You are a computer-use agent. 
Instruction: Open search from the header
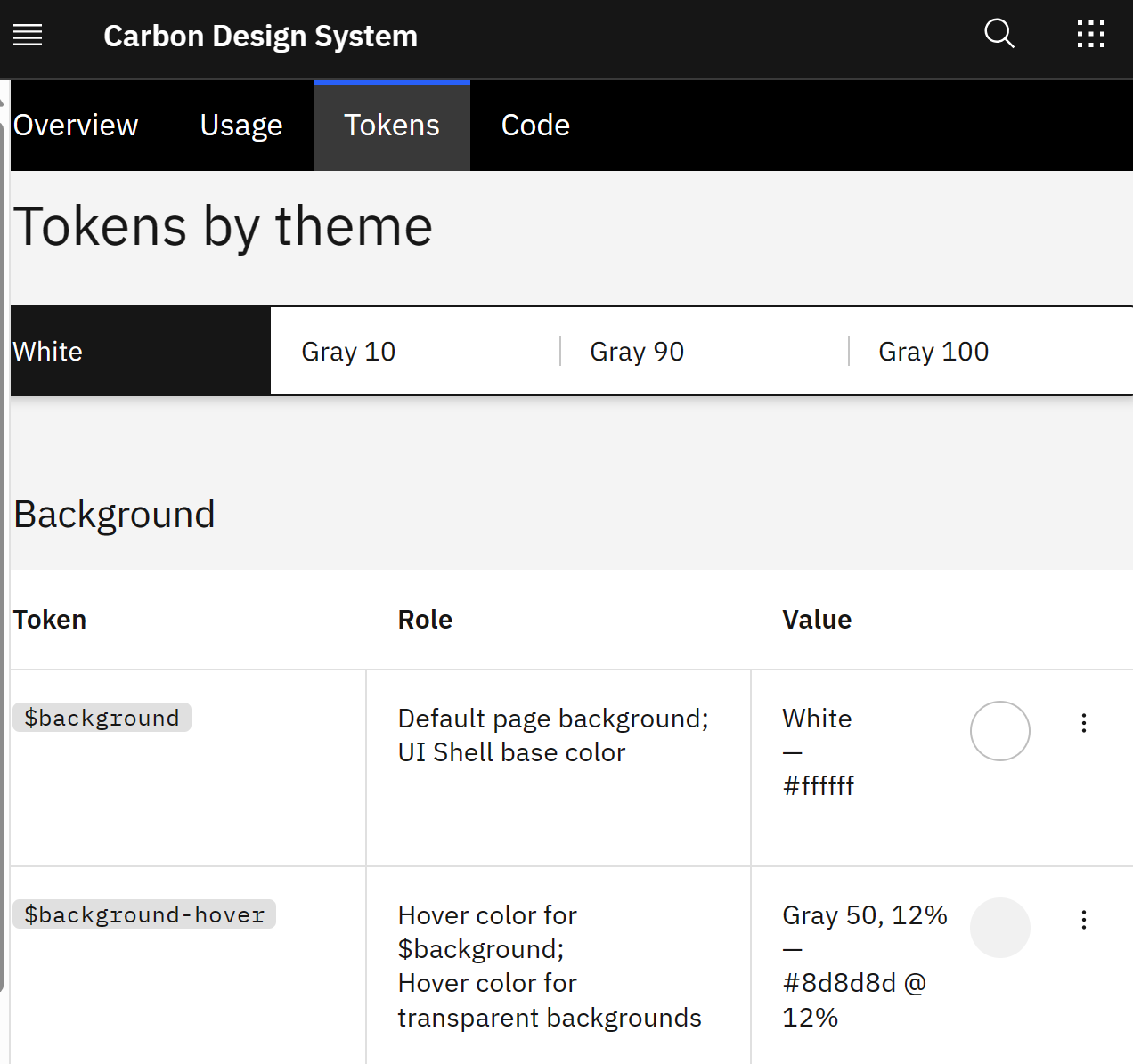[x=999, y=34]
